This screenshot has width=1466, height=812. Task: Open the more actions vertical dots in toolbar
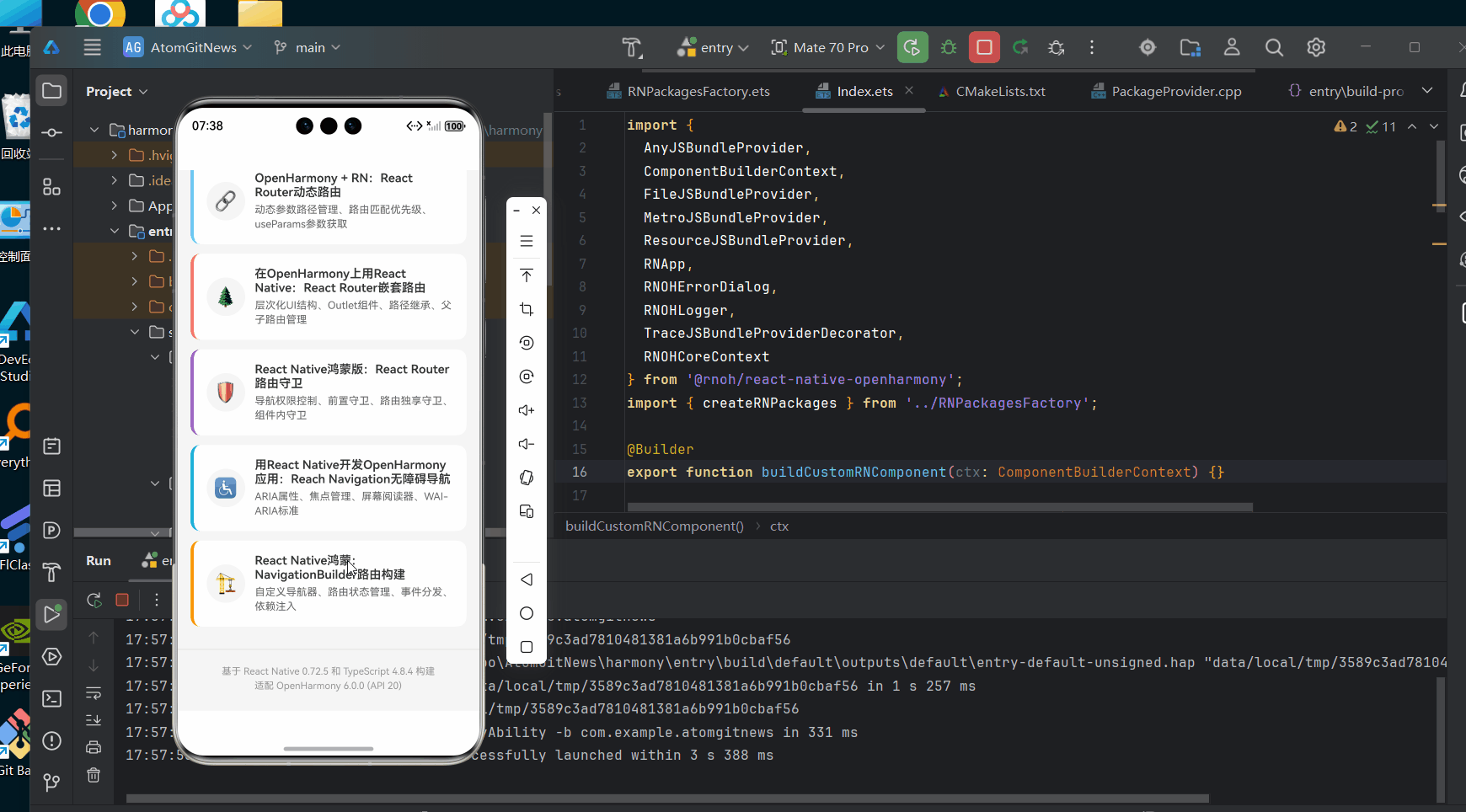click(1092, 47)
